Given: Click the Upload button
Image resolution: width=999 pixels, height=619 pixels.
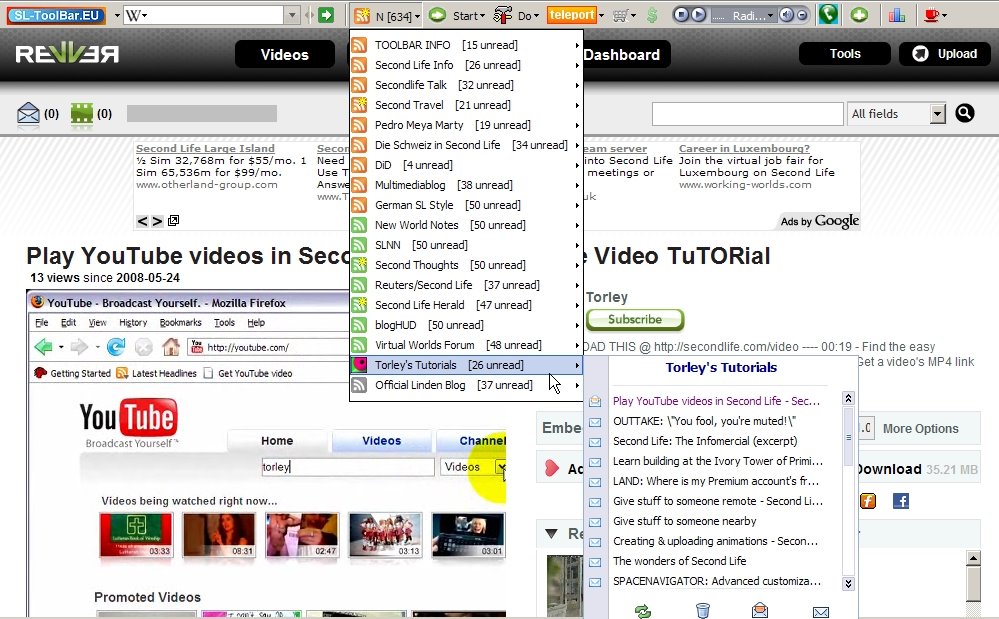Looking at the screenshot, I should [x=945, y=54].
